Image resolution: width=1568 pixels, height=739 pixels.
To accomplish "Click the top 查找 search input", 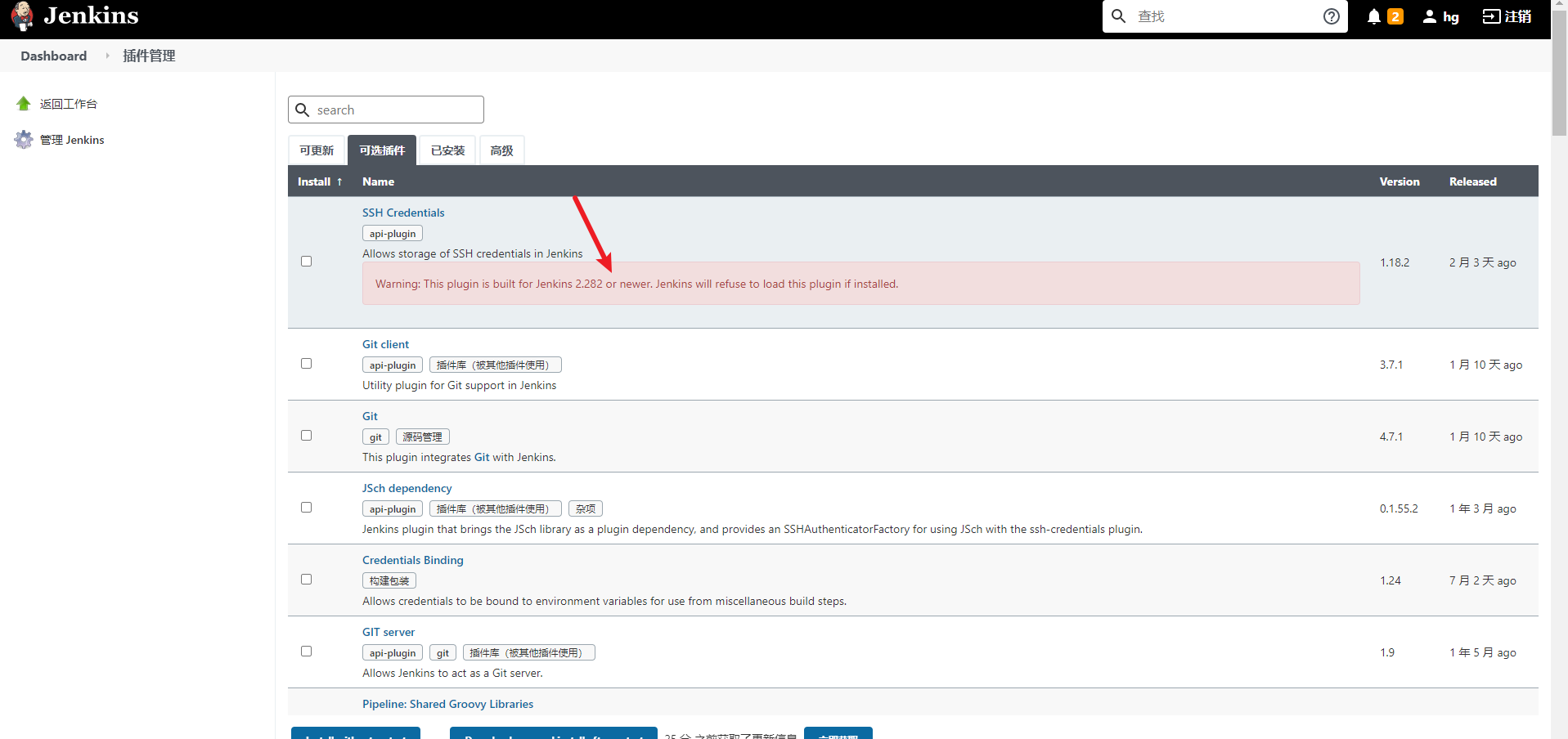I will coord(1225,16).
